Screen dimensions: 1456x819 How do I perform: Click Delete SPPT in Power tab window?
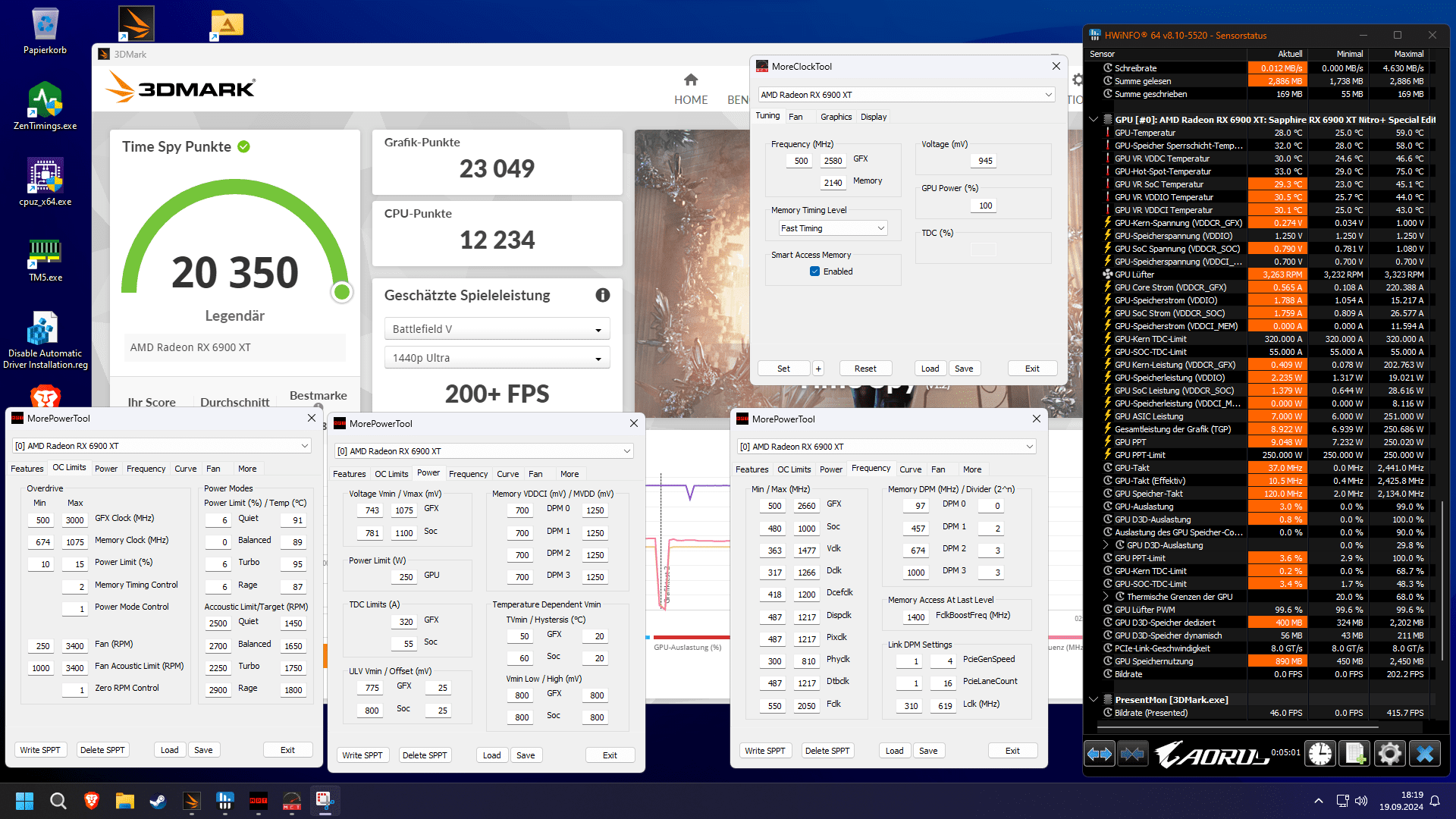tap(425, 755)
